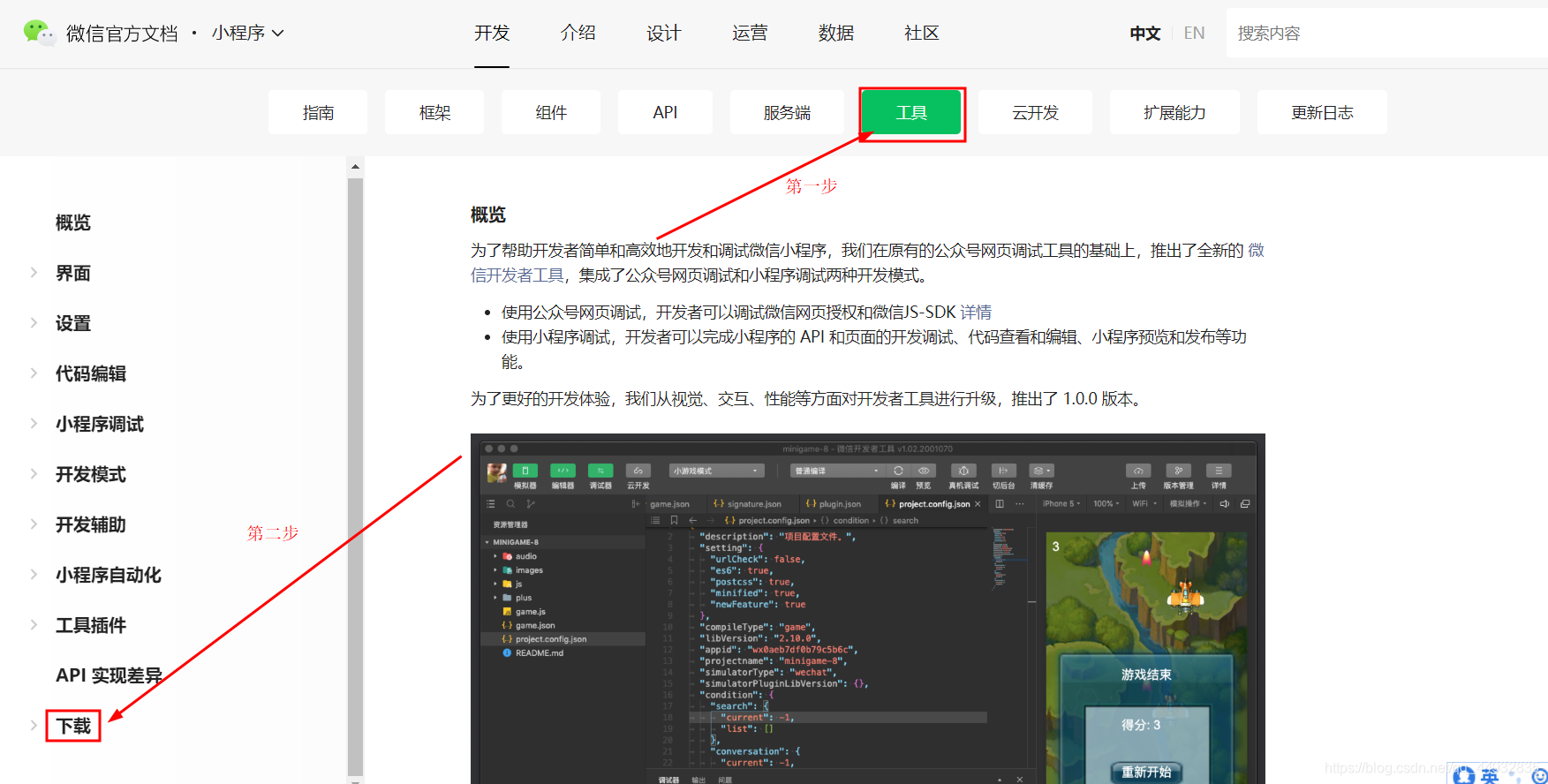
Task: Open the 服务端 sub-navigation button
Action: click(787, 112)
